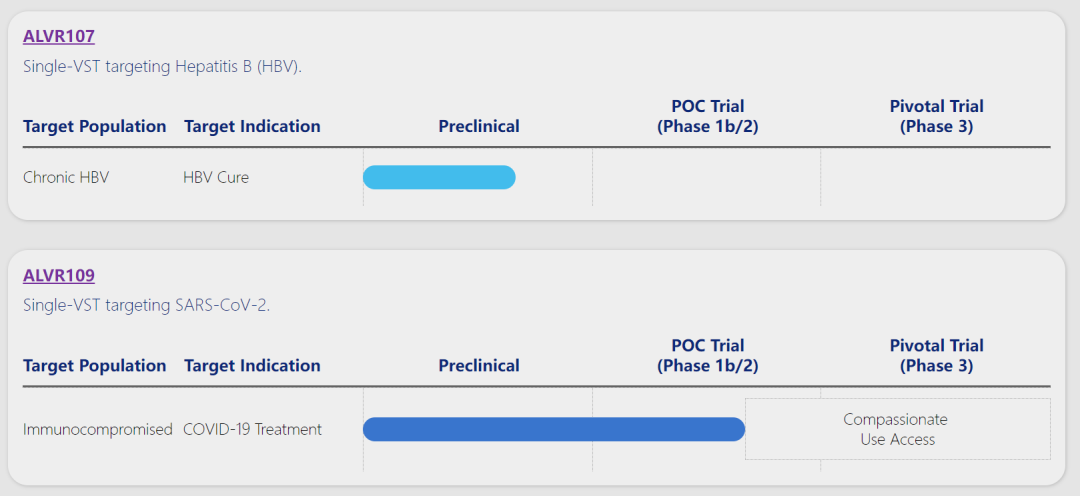Click Target Population header in ALVR107 table
This screenshot has height=496, width=1080.
click(95, 126)
